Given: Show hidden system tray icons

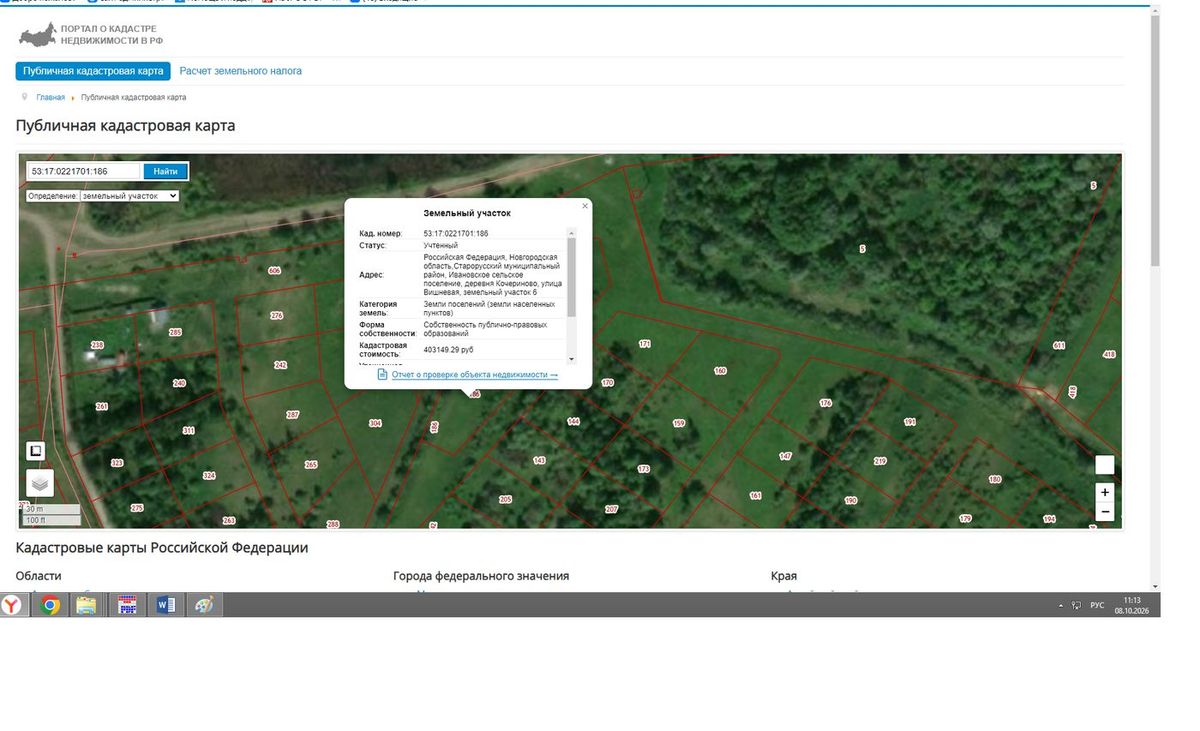Looking at the screenshot, I should [x=1061, y=606].
